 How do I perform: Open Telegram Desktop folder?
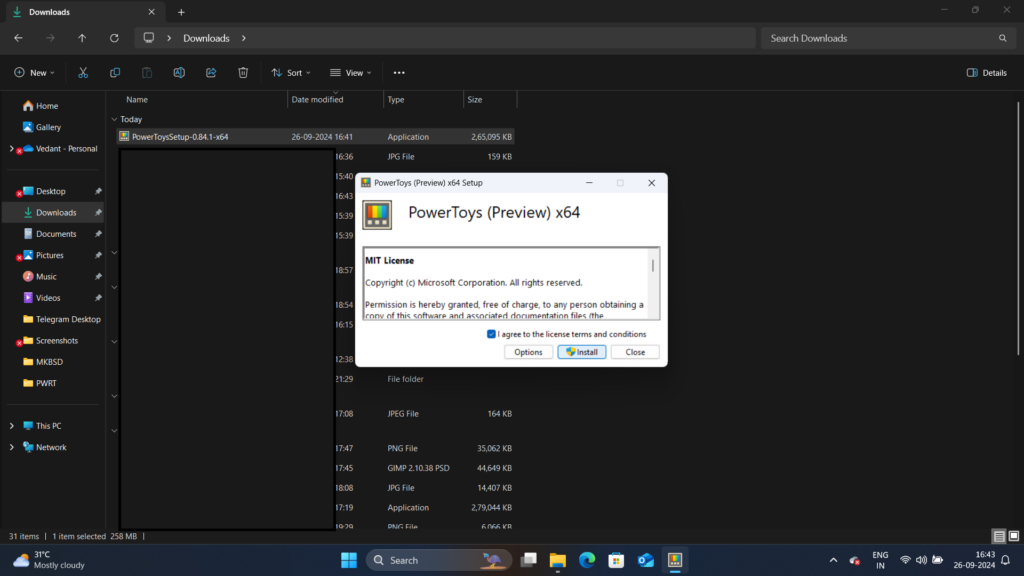coord(54,319)
